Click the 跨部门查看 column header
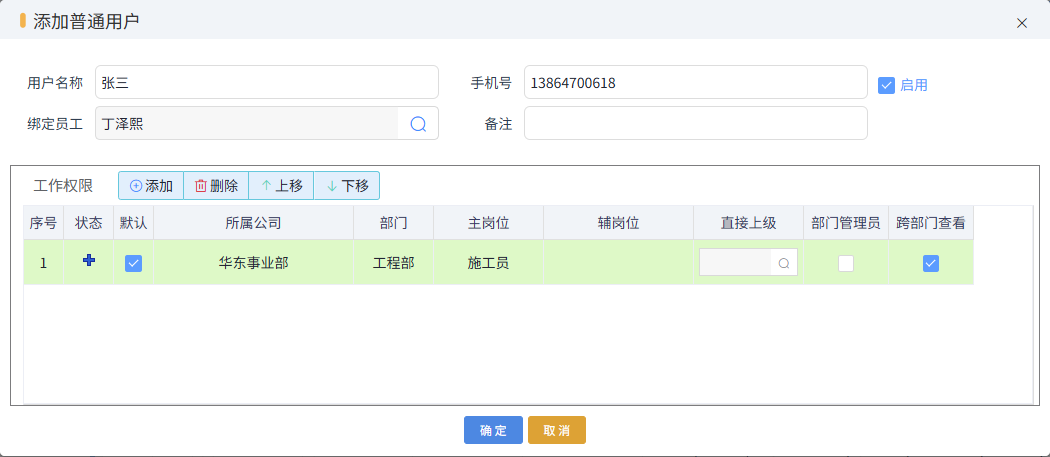The image size is (1050, 457). (931, 223)
